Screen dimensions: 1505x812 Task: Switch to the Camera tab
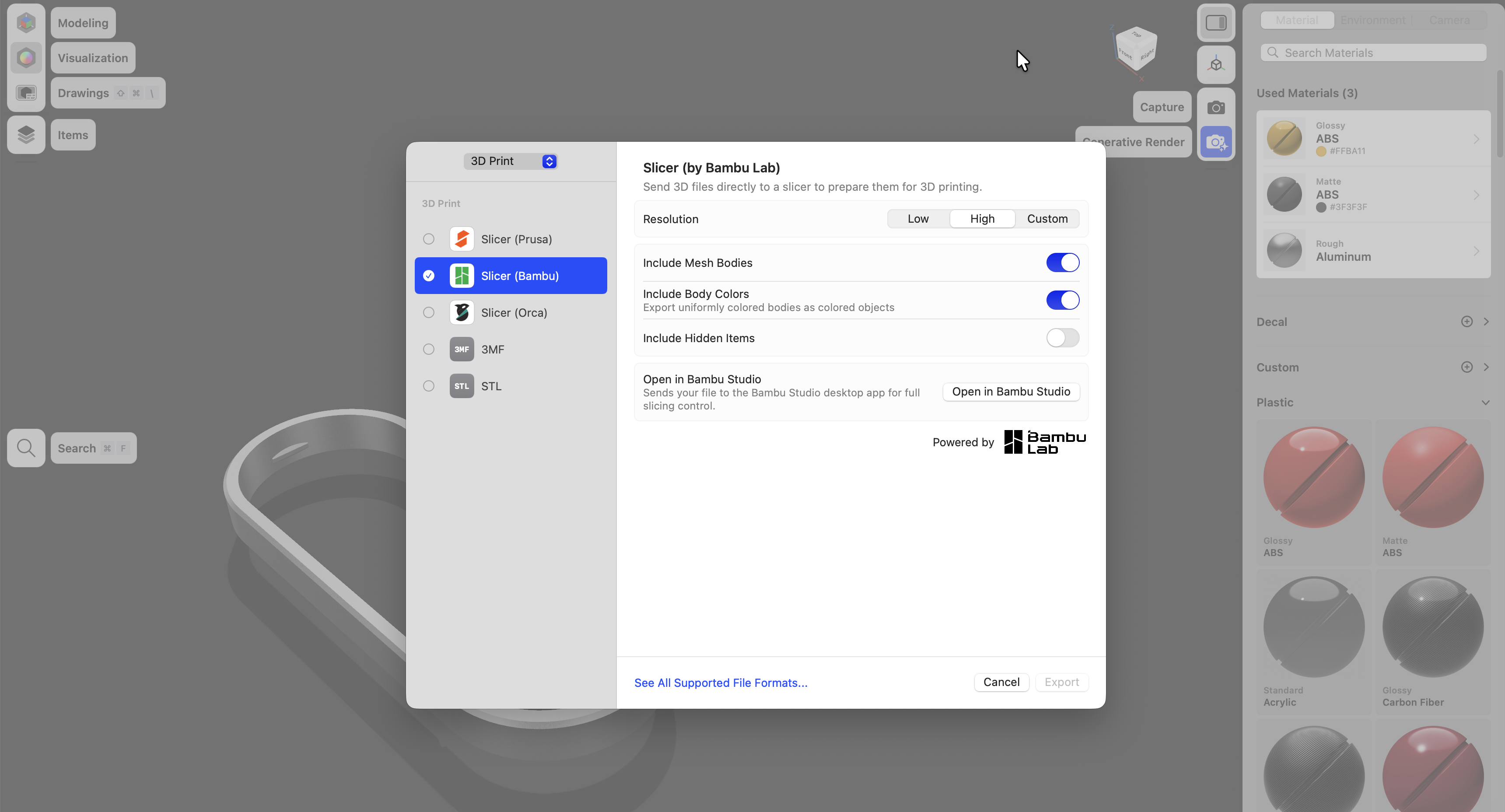[1449, 20]
